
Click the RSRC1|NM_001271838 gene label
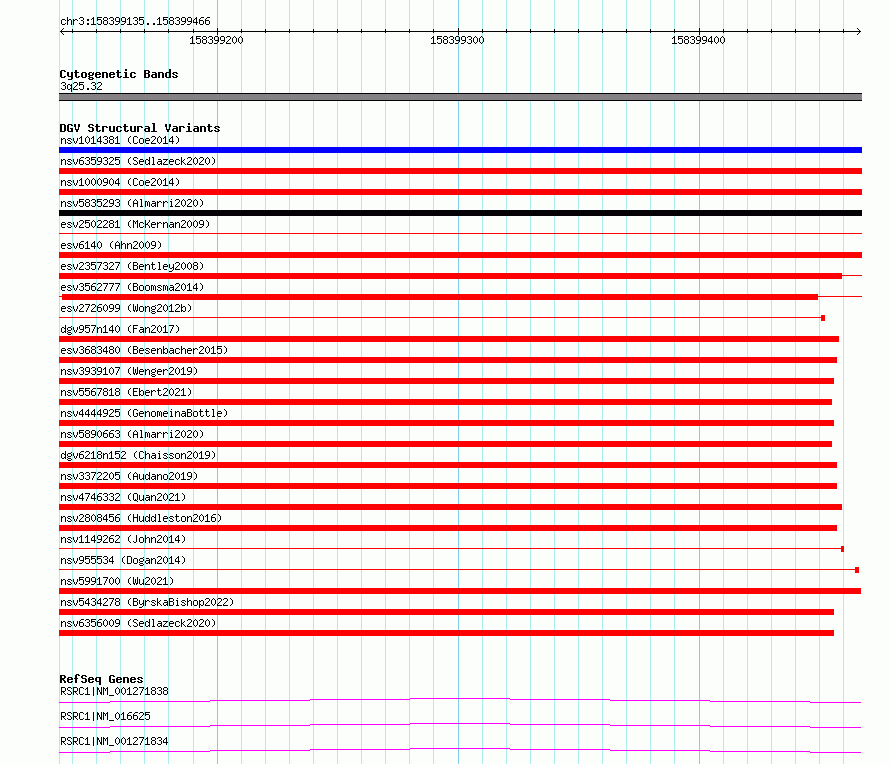[114, 691]
